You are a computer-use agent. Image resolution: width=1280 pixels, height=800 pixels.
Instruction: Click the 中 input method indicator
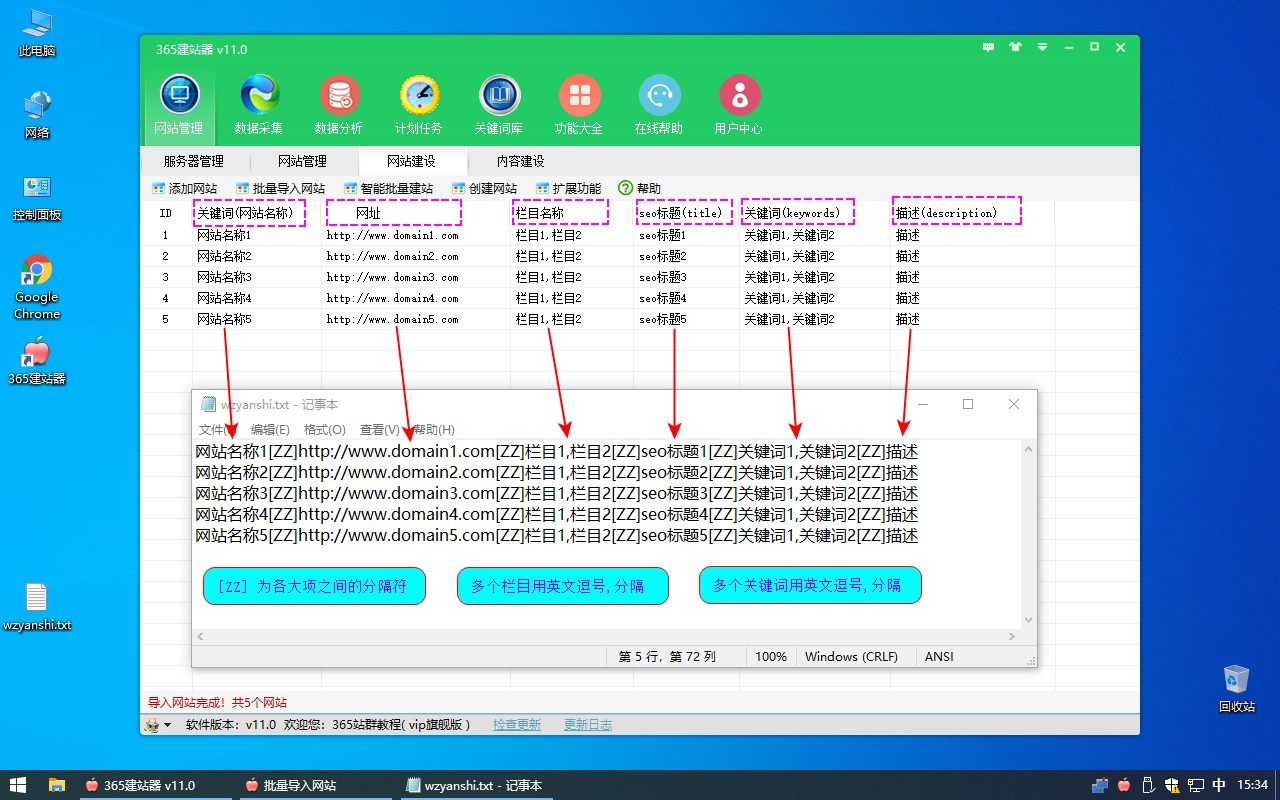click(1219, 785)
